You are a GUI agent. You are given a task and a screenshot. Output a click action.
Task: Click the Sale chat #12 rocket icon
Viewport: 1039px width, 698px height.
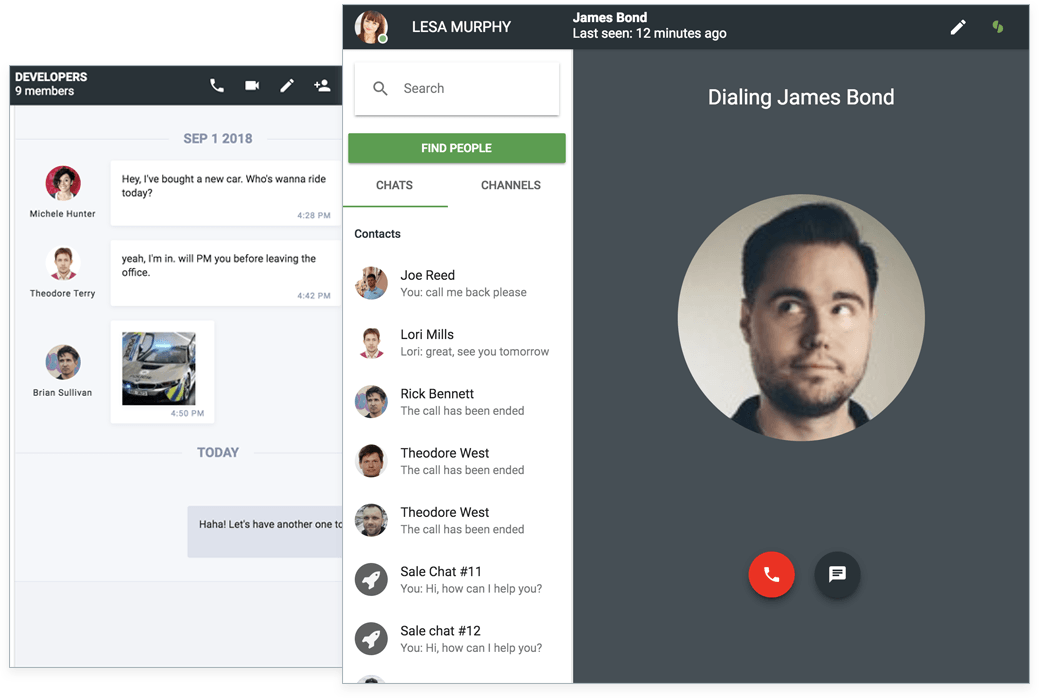[371, 638]
